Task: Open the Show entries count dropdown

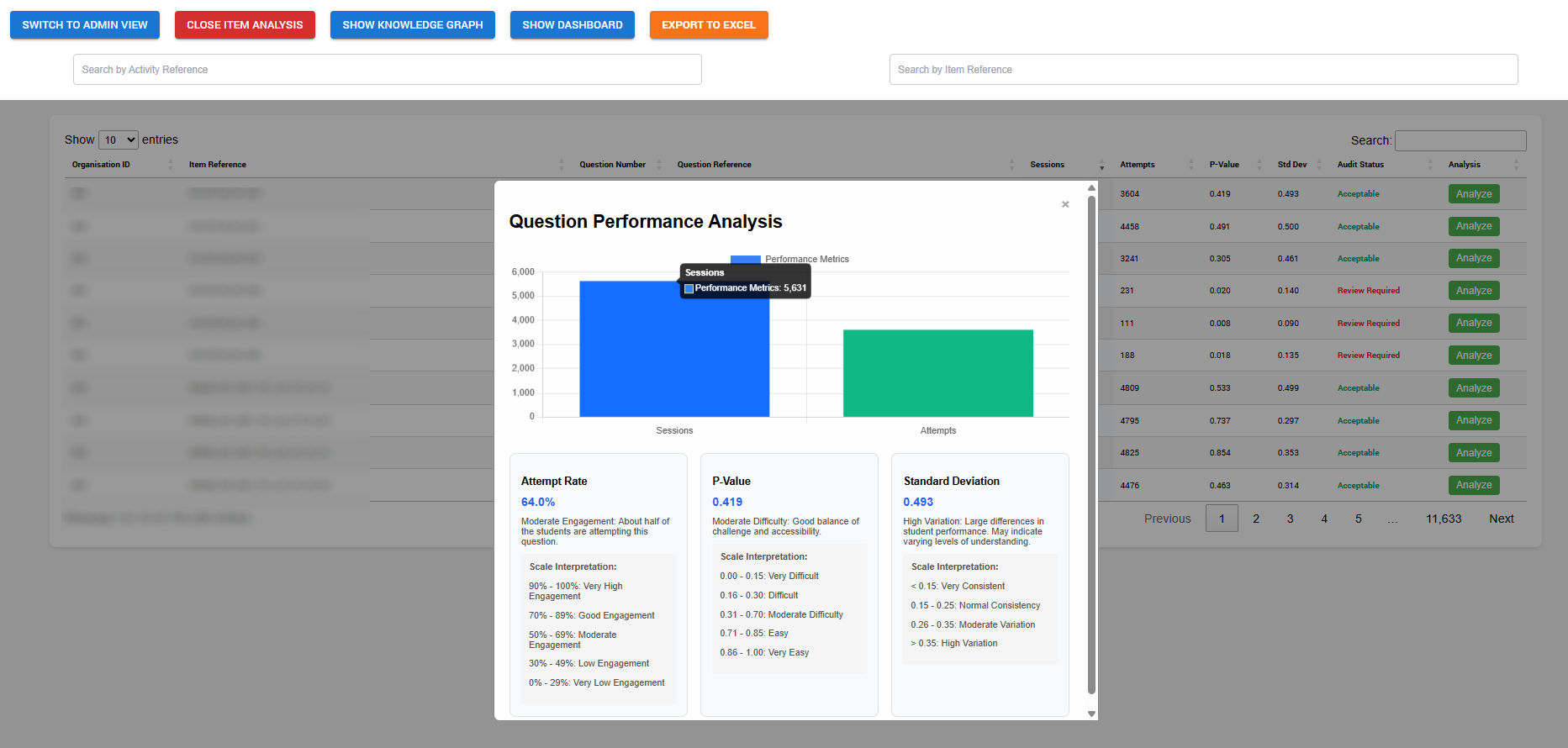Action: tap(118, 140)
